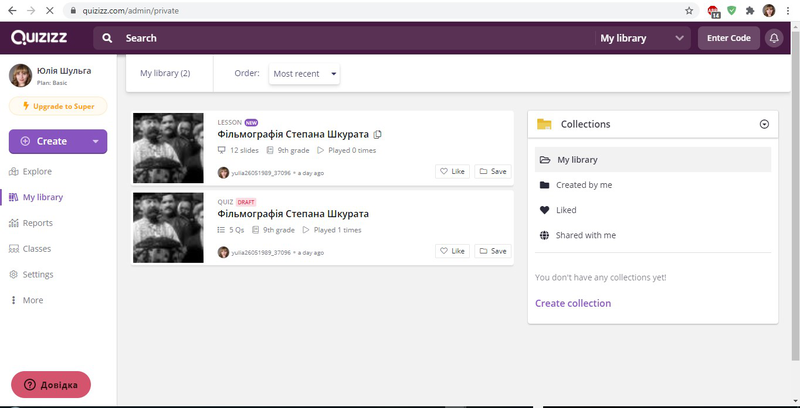800x408 pixels.
Task: Expand the Most recent order dropdown
Action: (x=305, y=74)
